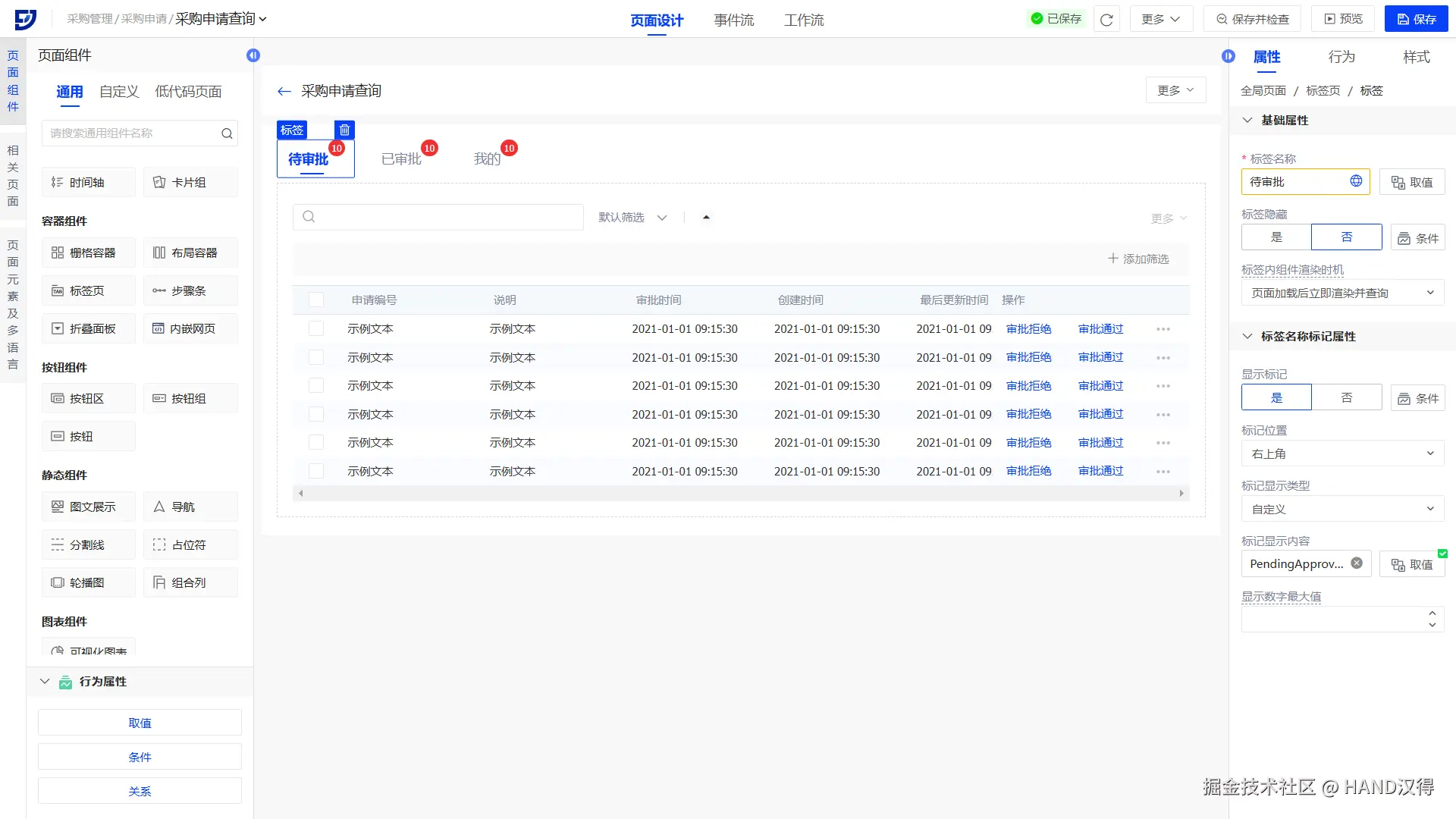The image size is (1456, 819).
Task: Click 审批通过 link in first row
Action: click(x=1100, y=329)
